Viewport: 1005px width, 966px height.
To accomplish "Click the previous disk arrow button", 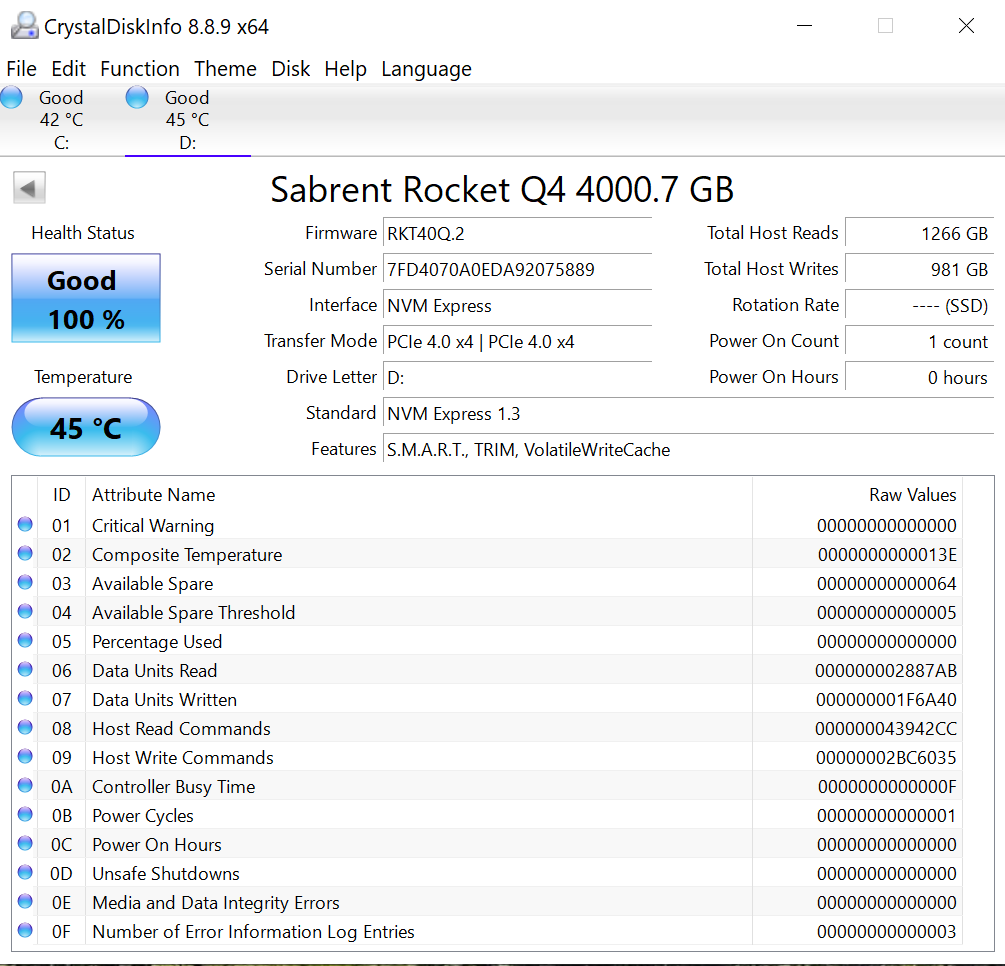I will (29, 188).
